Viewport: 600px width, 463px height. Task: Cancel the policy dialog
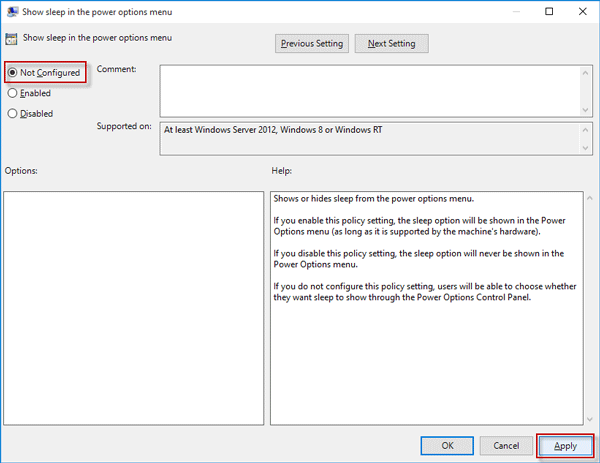[506, 446]
